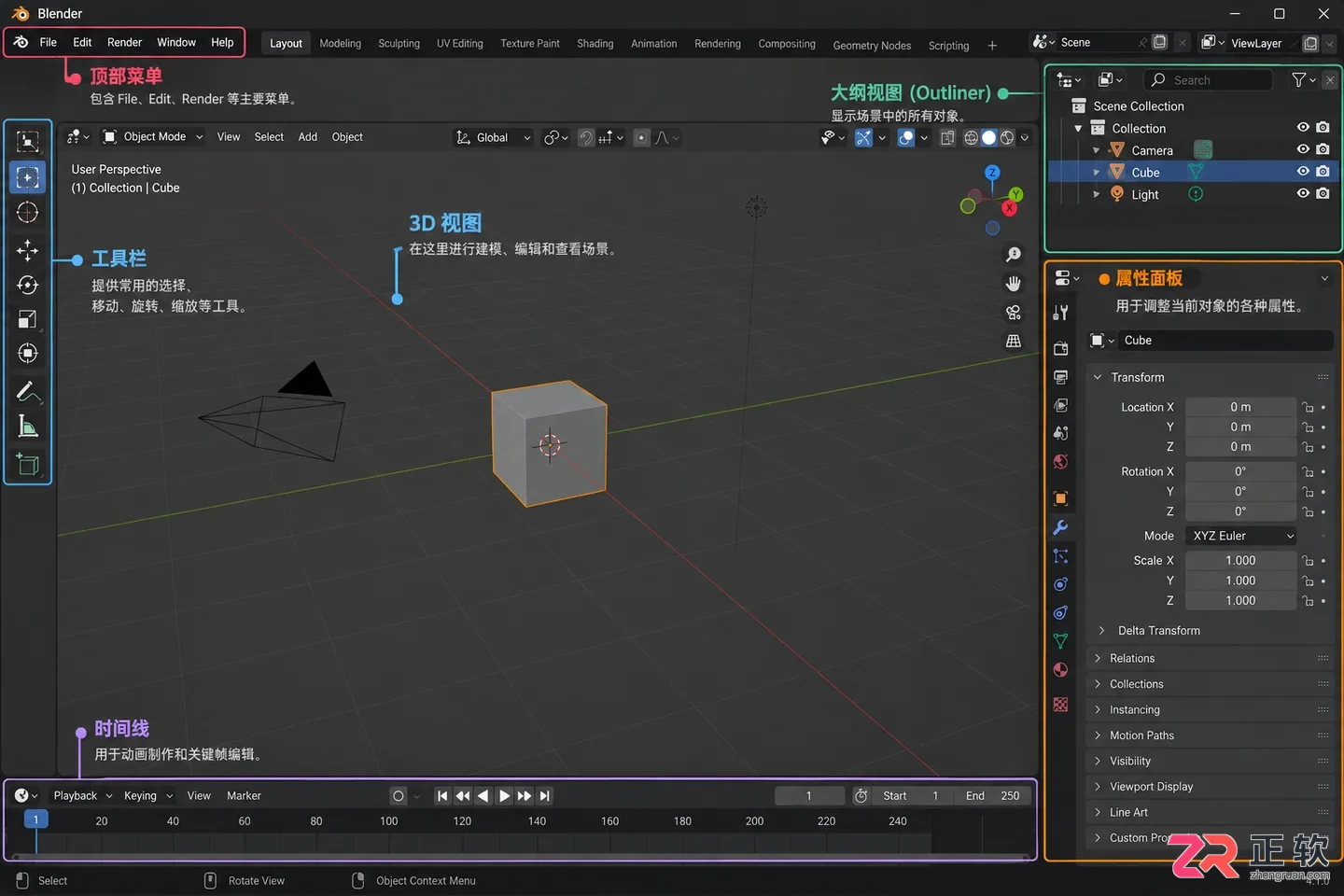1344x896 pixels.
Task: Select the Measure tool
Action: [27, 427]
